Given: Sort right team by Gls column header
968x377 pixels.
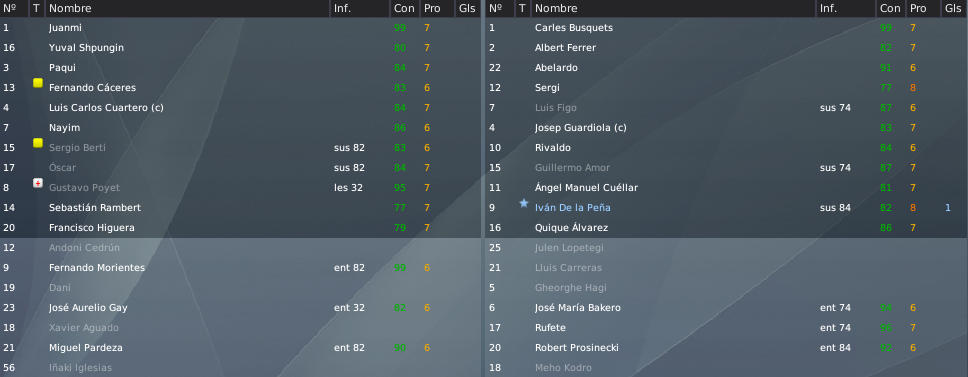Looking at the screenshot, I should [x=951, y=9].
